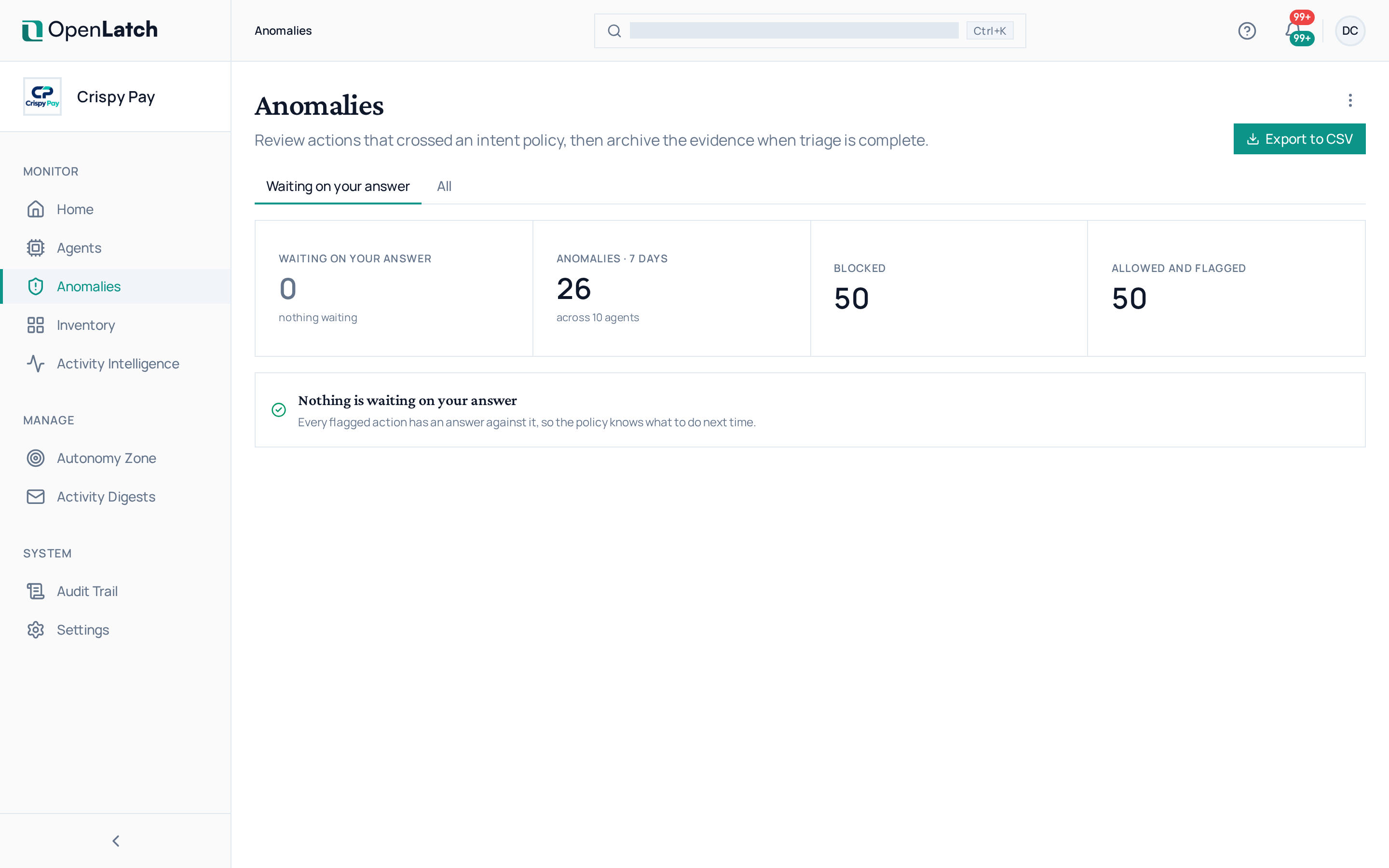Open the DC user avatar menu

1350,30
